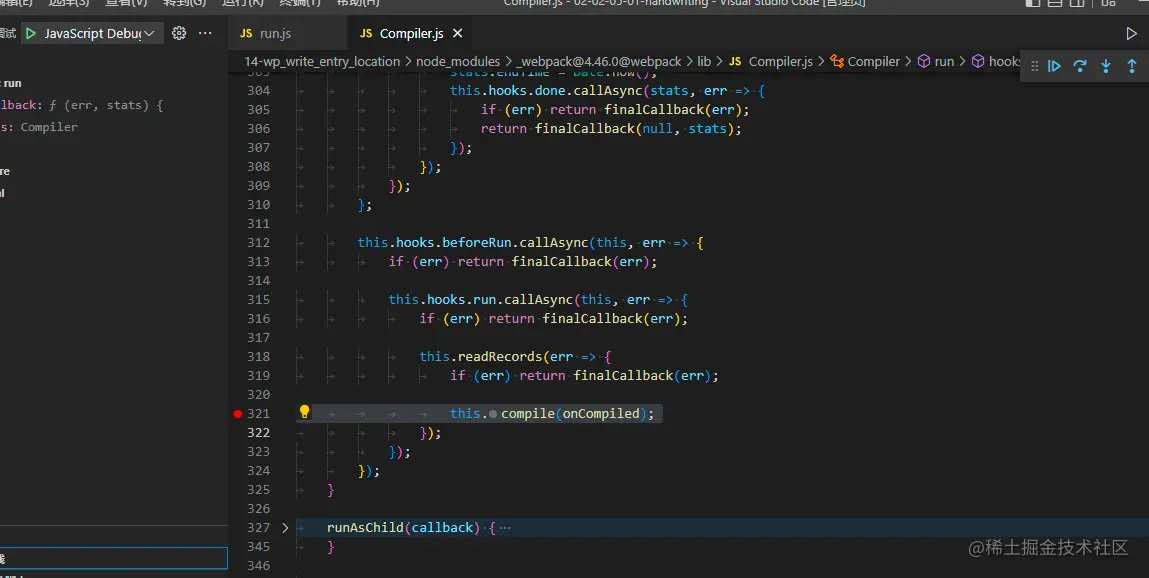Image resolution: width=1149 pixels, height=578 pixels.
Task: Open the lib folder breadcrumb
Action: point(704,62)
